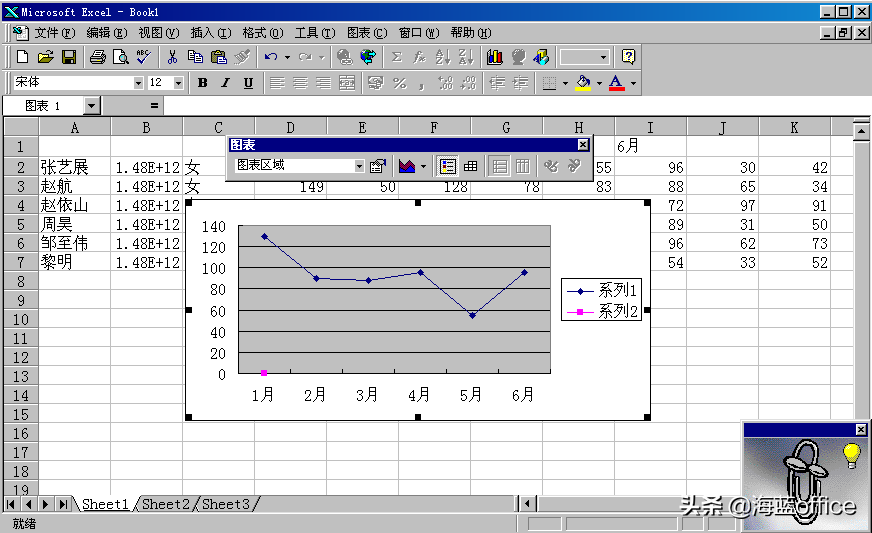Viewport: 872px width, 533px height.
Task: Switch to the Sheet3 tab
Action: click(226, 504)
